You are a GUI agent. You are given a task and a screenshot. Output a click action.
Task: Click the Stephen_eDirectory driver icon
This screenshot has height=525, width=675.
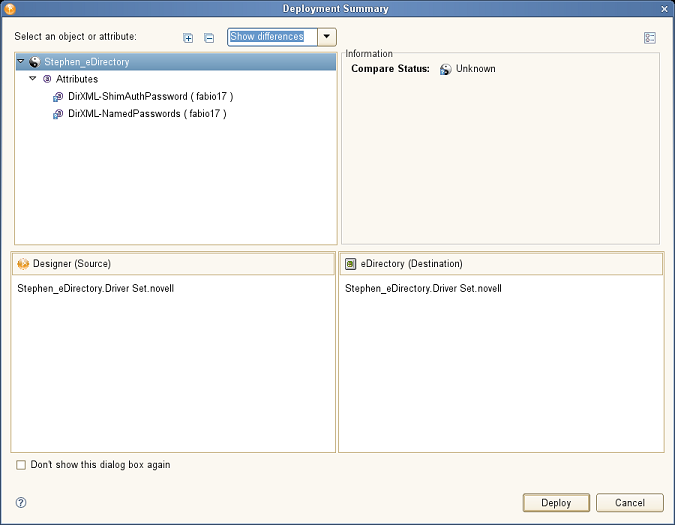coord(35,62)
